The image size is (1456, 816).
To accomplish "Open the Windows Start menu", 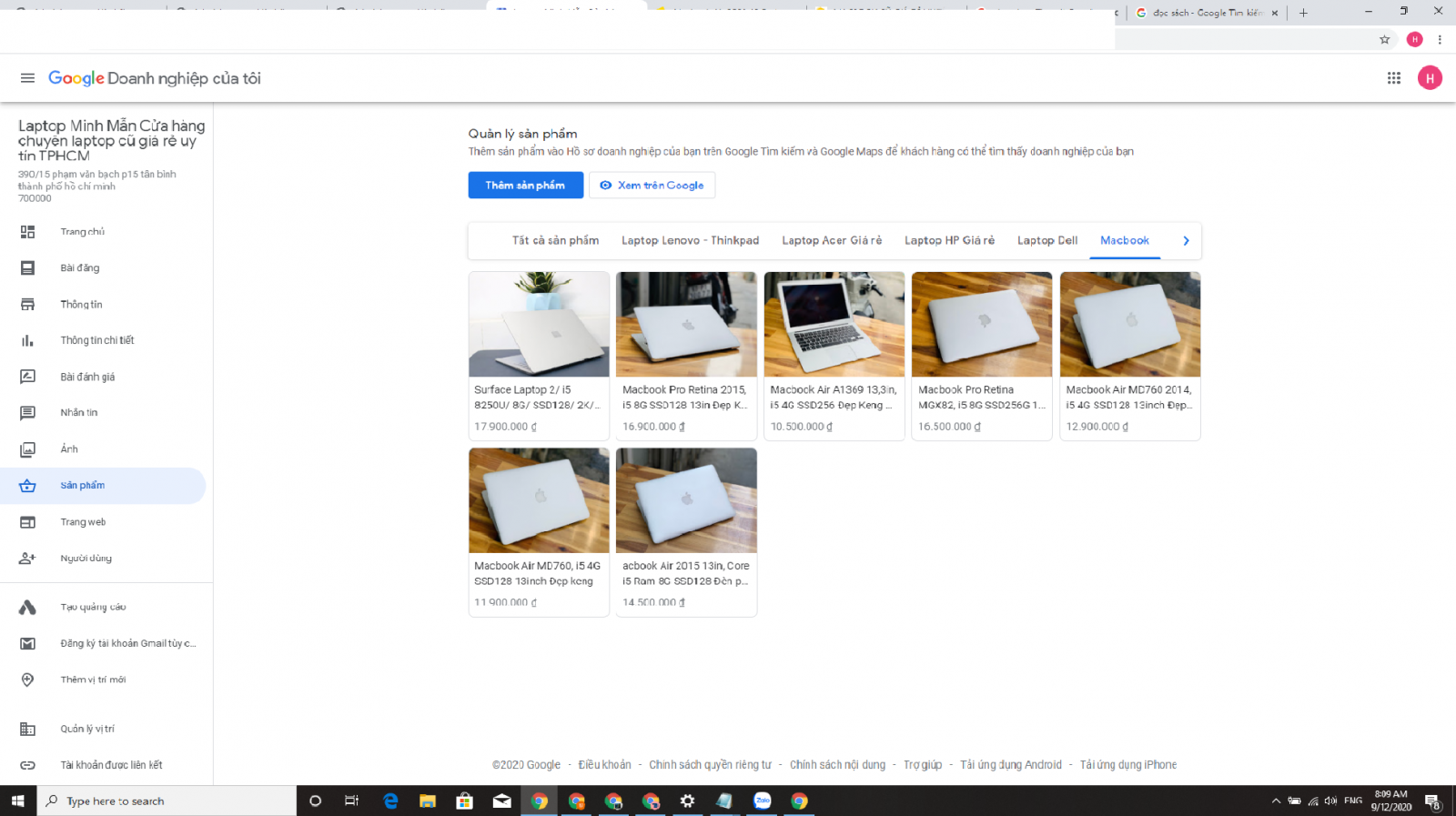I will 17,801.
